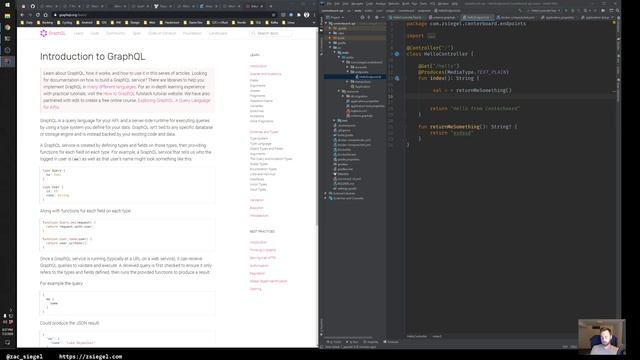Open the Game Dev bookmarks folder
The width and height of the screenshot is (640, 360).
tap(194, 22)
